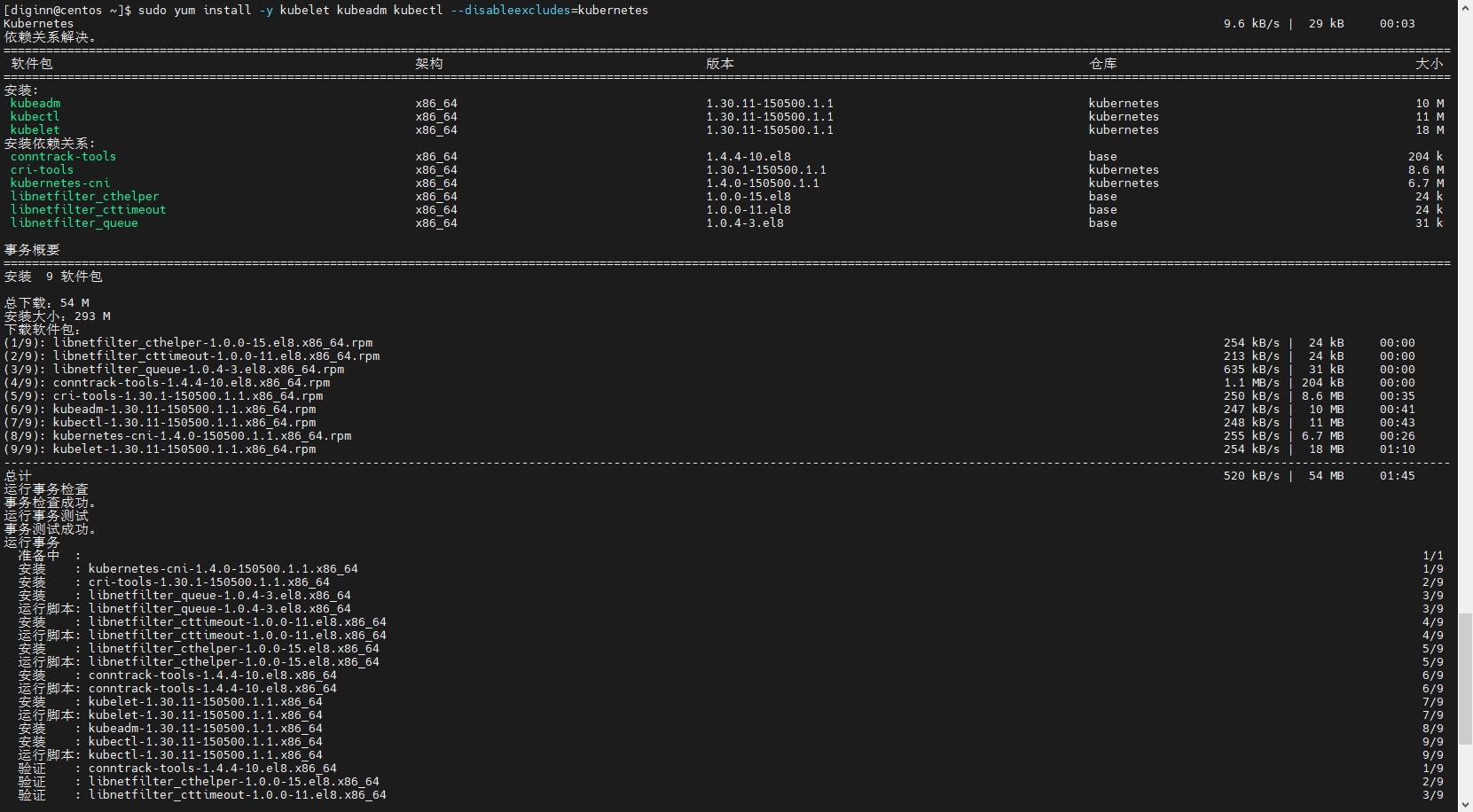The height and width of the screenshot is (812, 1473).
Task: Click the (9/9) kubelet rpm download line
Action: pyautogui.click(x=160, y=449)
